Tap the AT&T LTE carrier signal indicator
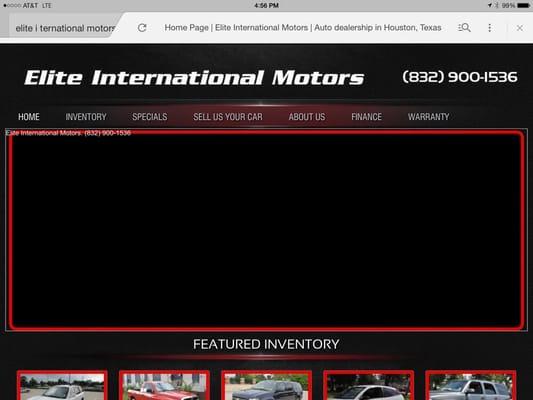 (28, 5)
